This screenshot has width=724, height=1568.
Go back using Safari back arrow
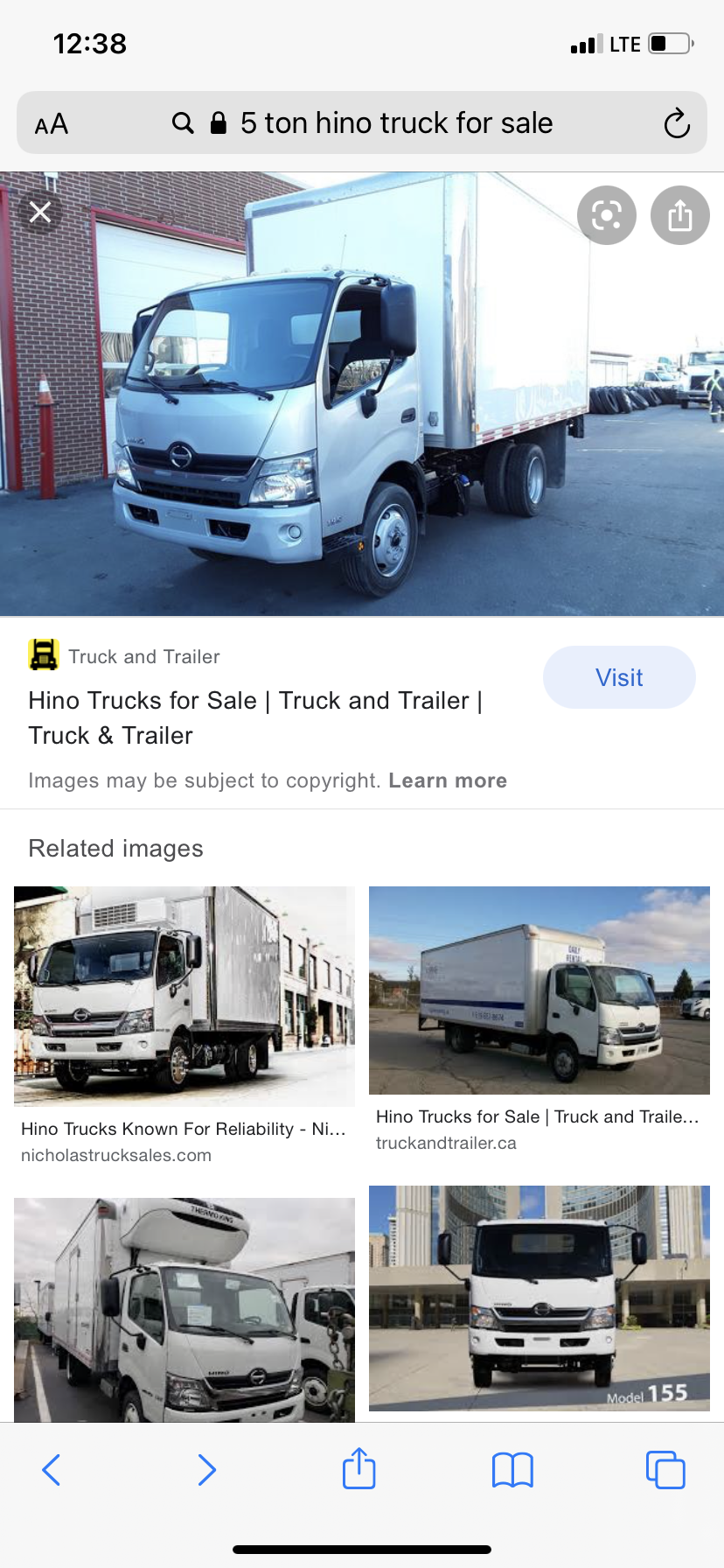click(x=52, y=1470)
